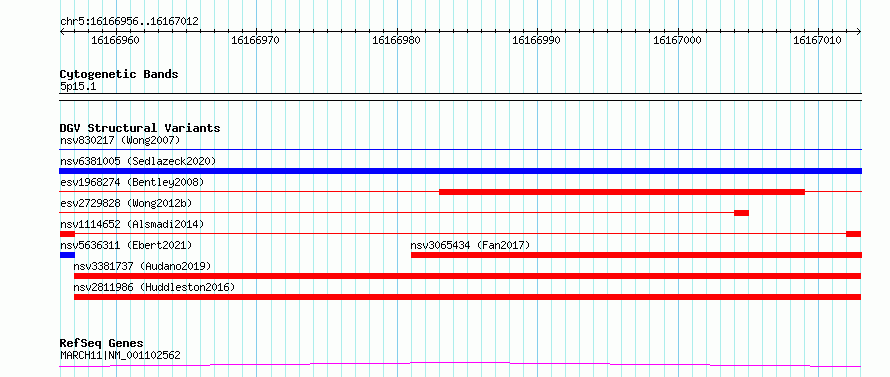Open nsv3381737 (Audano2019) variant label
Image resolution: width=890 pixels, height=377 pixels.
142,266
